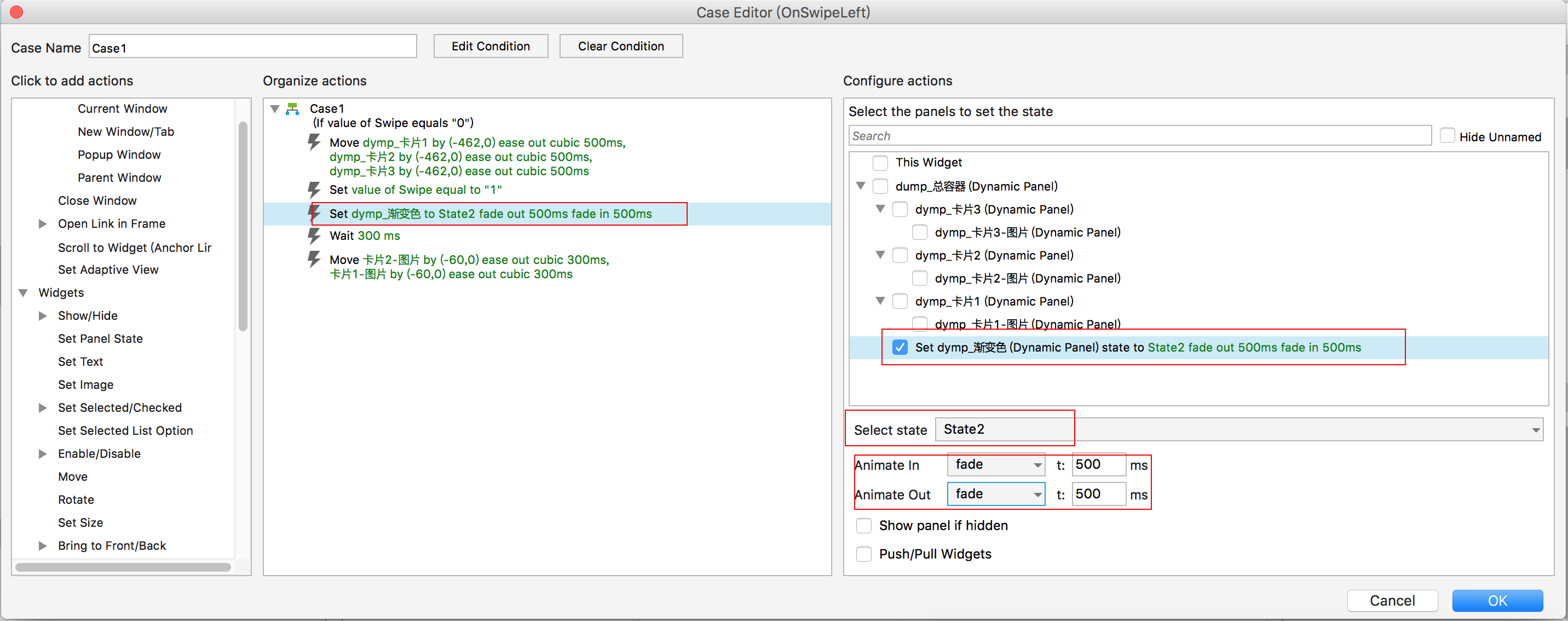Collapse the Widgets actions group
The image size is (1568, 621).
click(23, 293)
